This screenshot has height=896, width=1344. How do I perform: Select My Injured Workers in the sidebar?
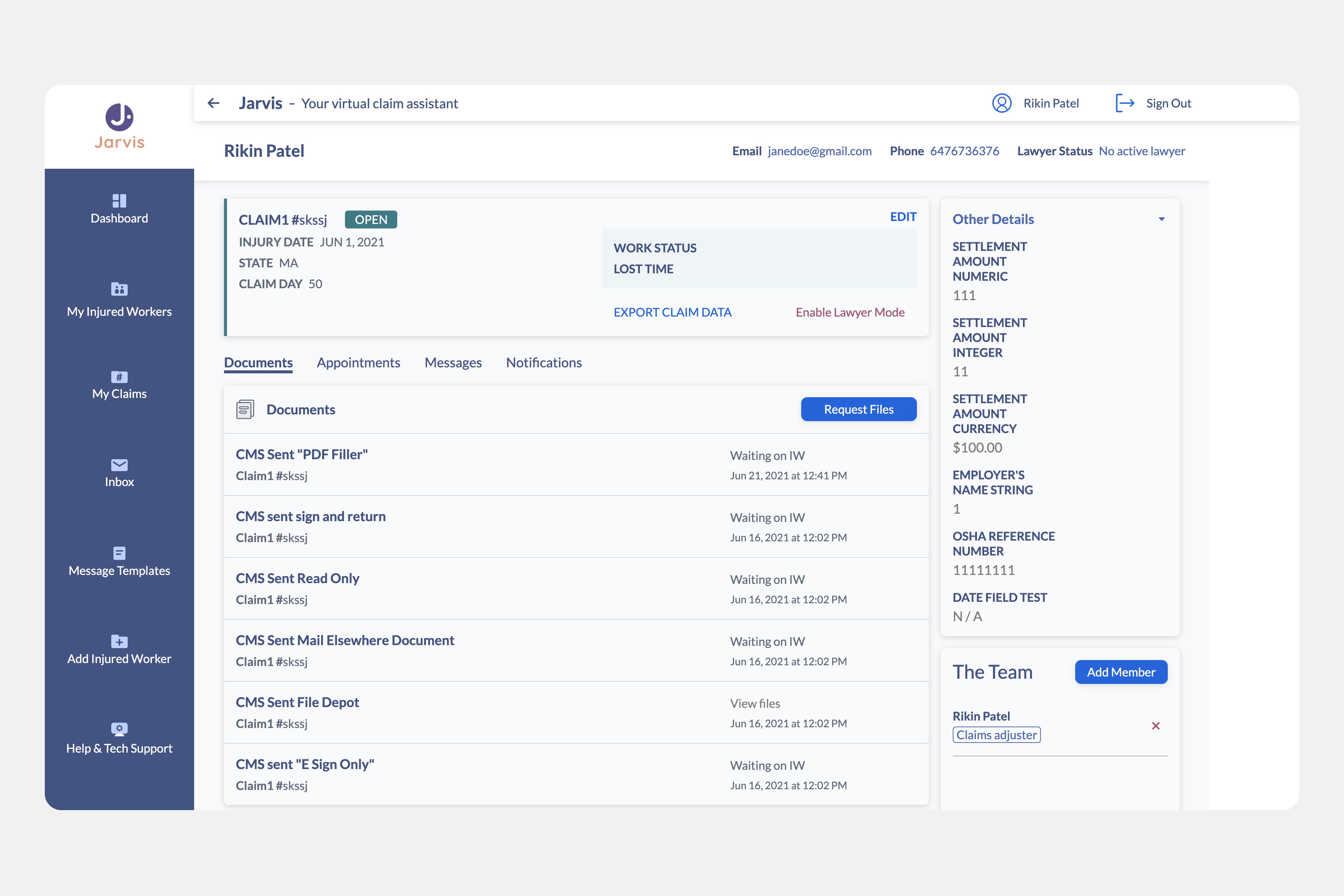119,300
